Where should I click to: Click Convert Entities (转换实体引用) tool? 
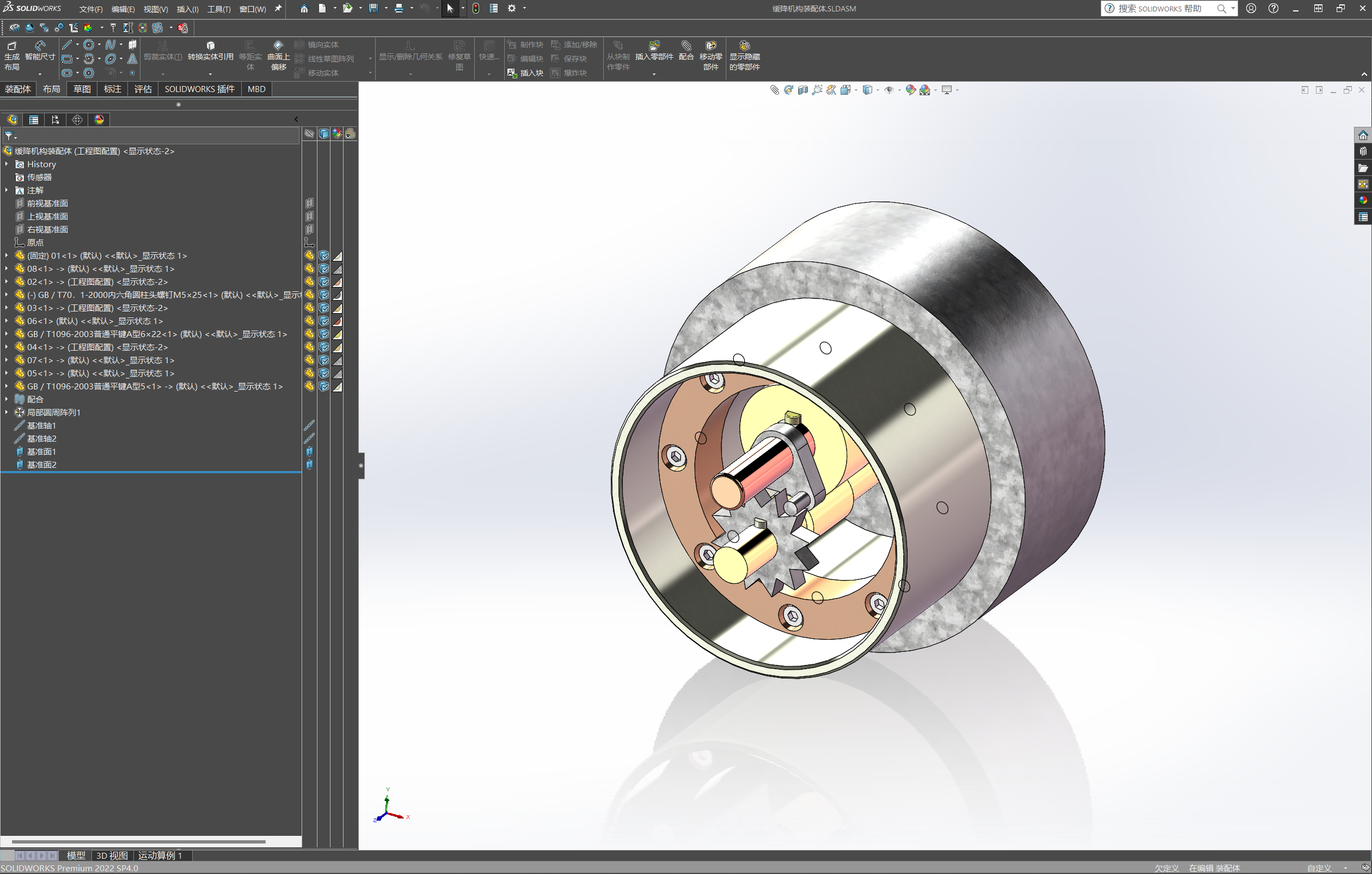tap(210, 50)
